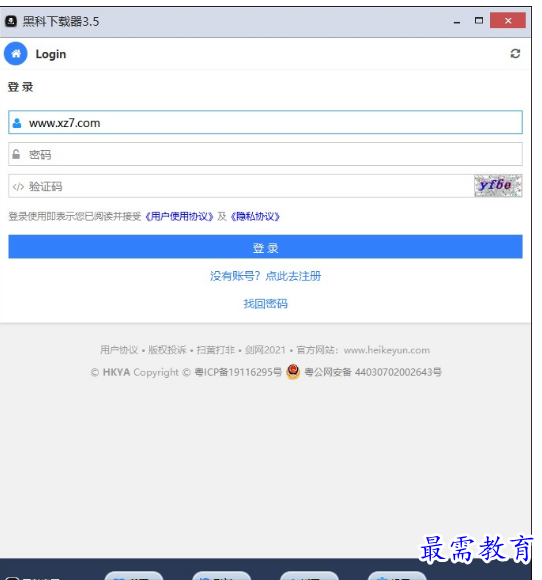Screen dimensions: 542x580
Task: Click the 验证码 captcha input field
Action: [241, 186]
